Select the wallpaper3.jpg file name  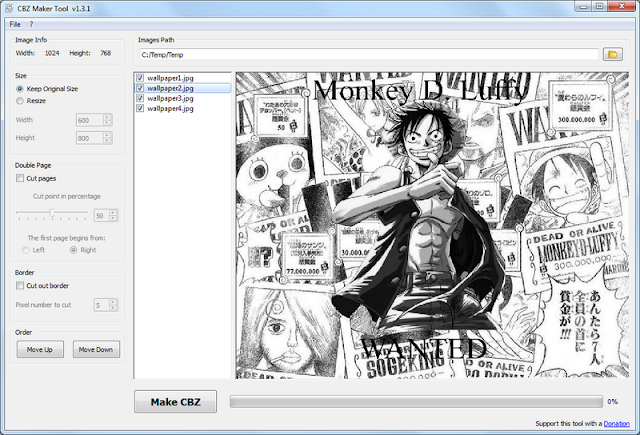[170, 98]
